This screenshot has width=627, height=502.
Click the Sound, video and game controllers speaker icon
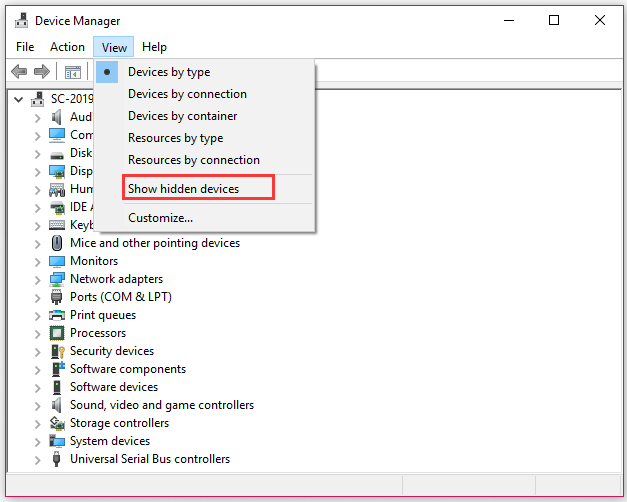[x=57, y=405]
